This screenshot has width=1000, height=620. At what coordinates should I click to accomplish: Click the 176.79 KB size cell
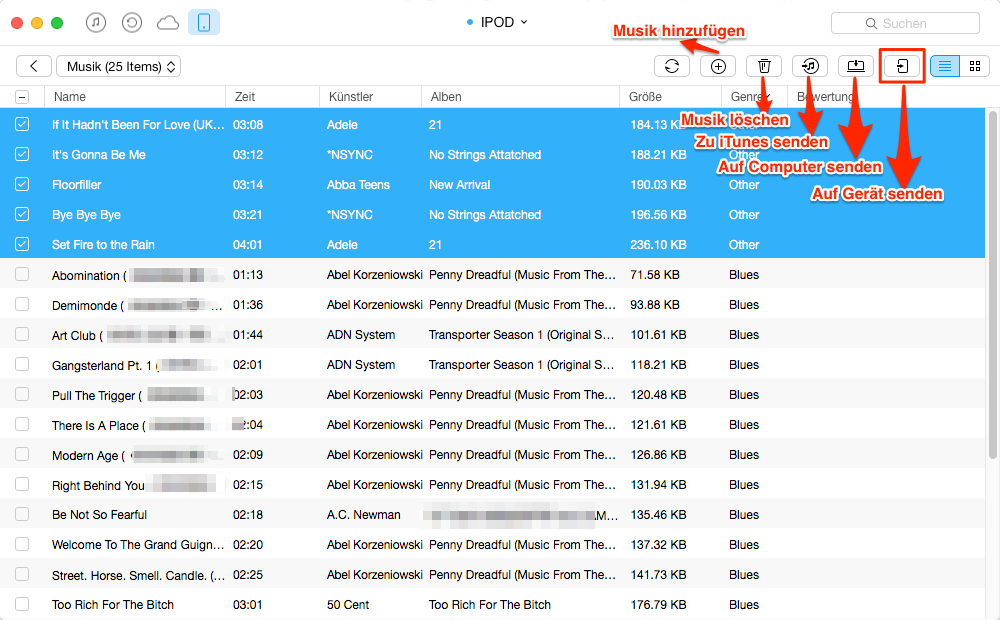(x=658, y=605)
